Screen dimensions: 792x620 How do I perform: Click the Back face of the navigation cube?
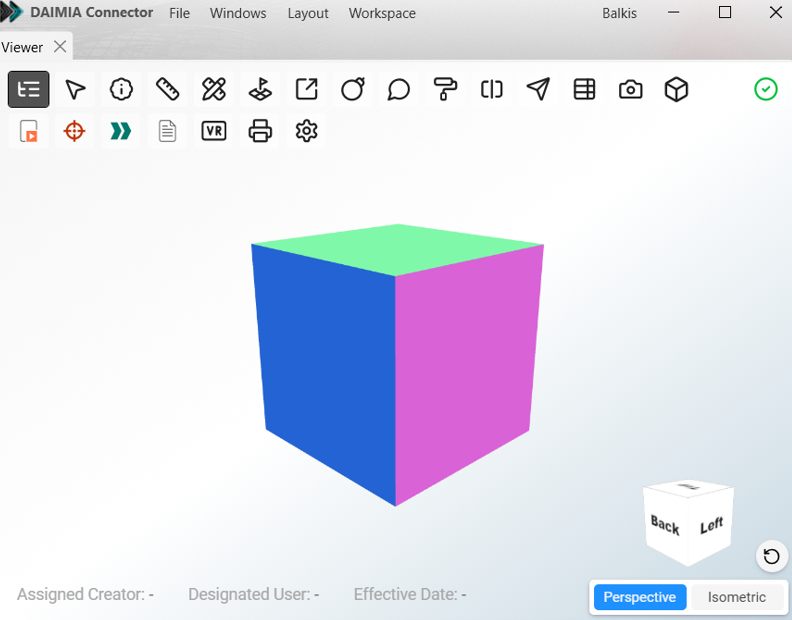click(665, 525)
